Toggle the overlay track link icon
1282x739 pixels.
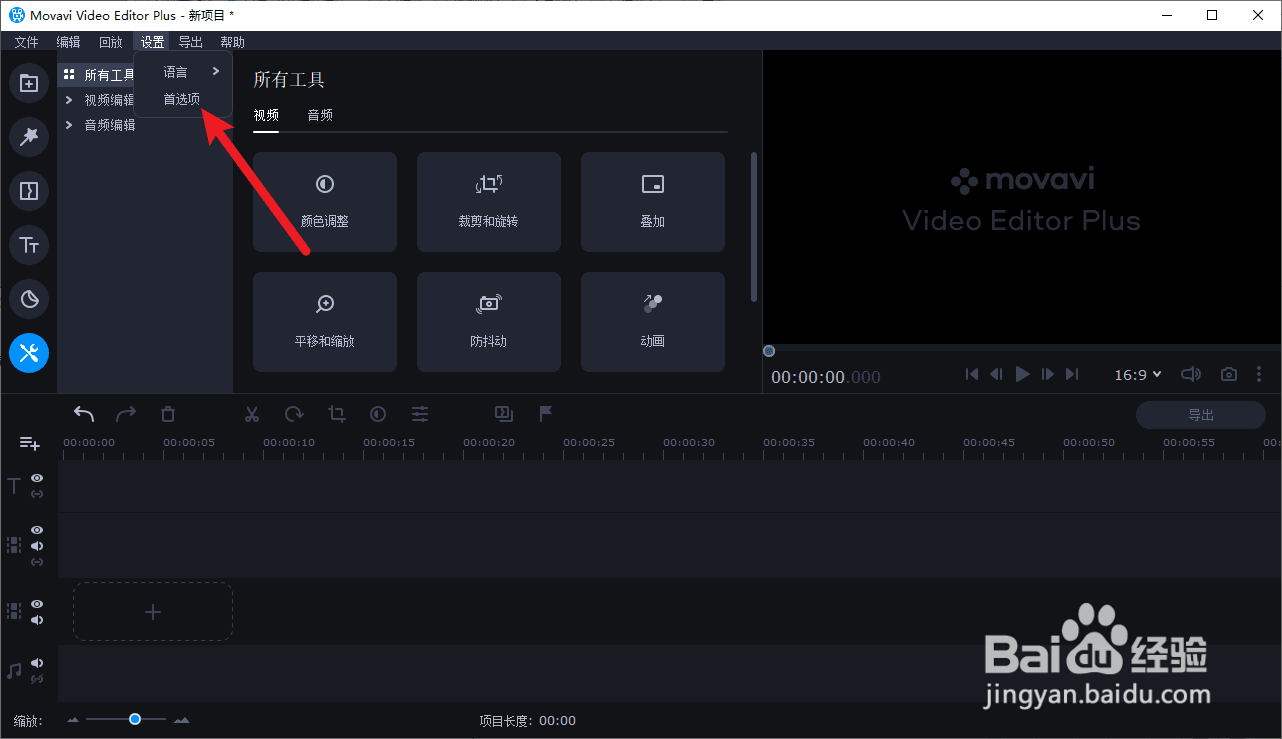(37, 562)
